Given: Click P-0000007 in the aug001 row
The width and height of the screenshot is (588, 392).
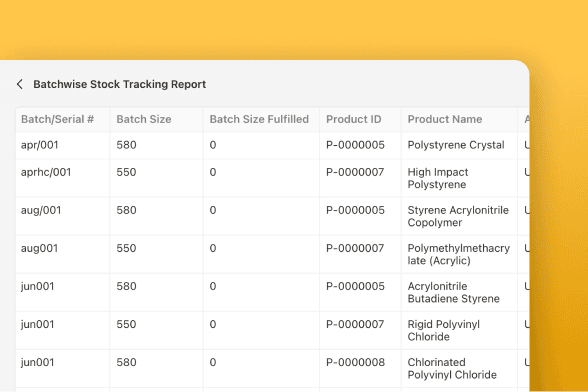Looking at the screenshot, I should coord(355,248).
